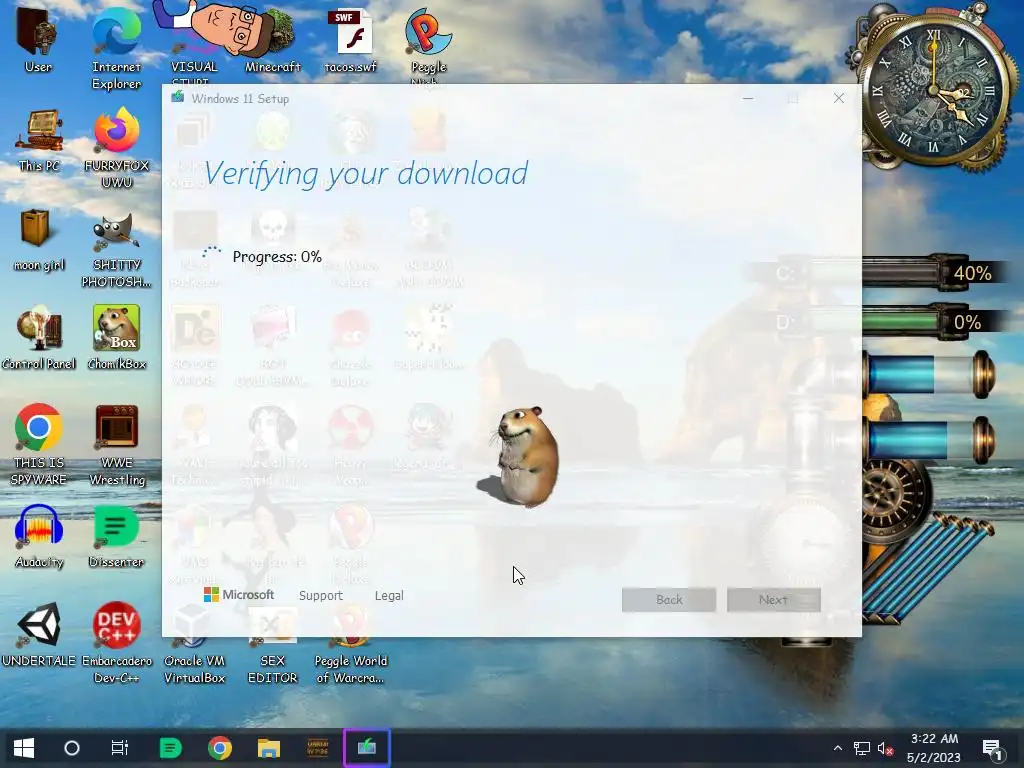Open Task View on the taskbar

pos(120,748)
